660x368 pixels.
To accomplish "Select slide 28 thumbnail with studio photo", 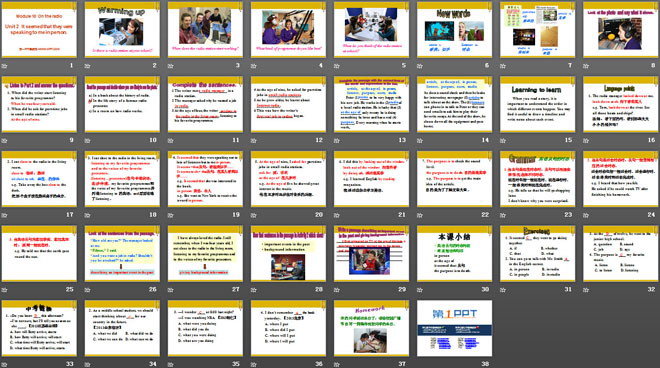I will pyautogui.click(x=288, y=253).
